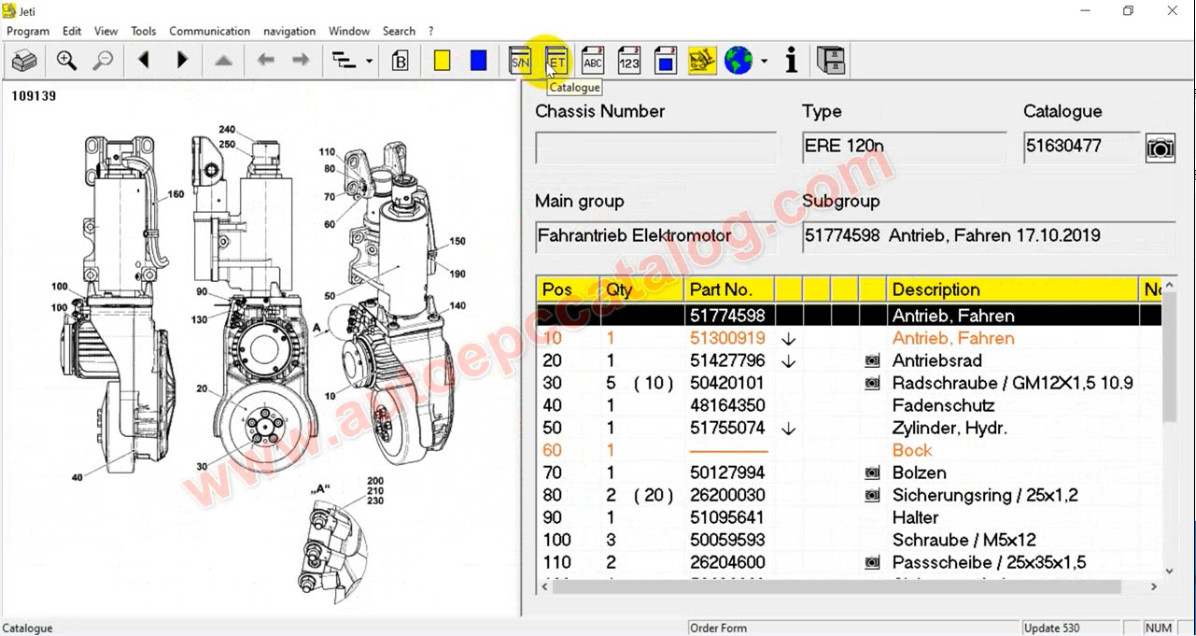The height and width of the screenshot is (636, 1196).
Task: Click the Main group field Fahrantrieb Elektromotor
Action: pyautogui.click(x=656, y=236)
